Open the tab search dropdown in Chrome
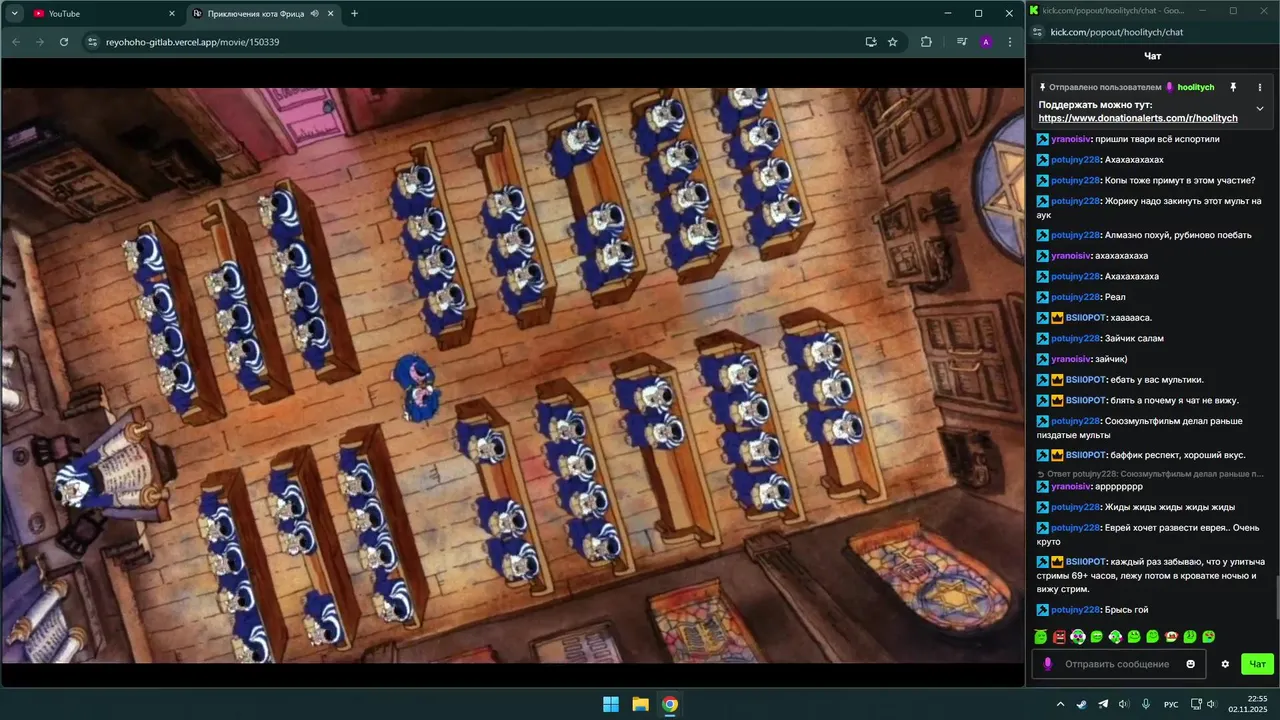The width and height of the screenshot is (1280, 720). coord(14,13)
